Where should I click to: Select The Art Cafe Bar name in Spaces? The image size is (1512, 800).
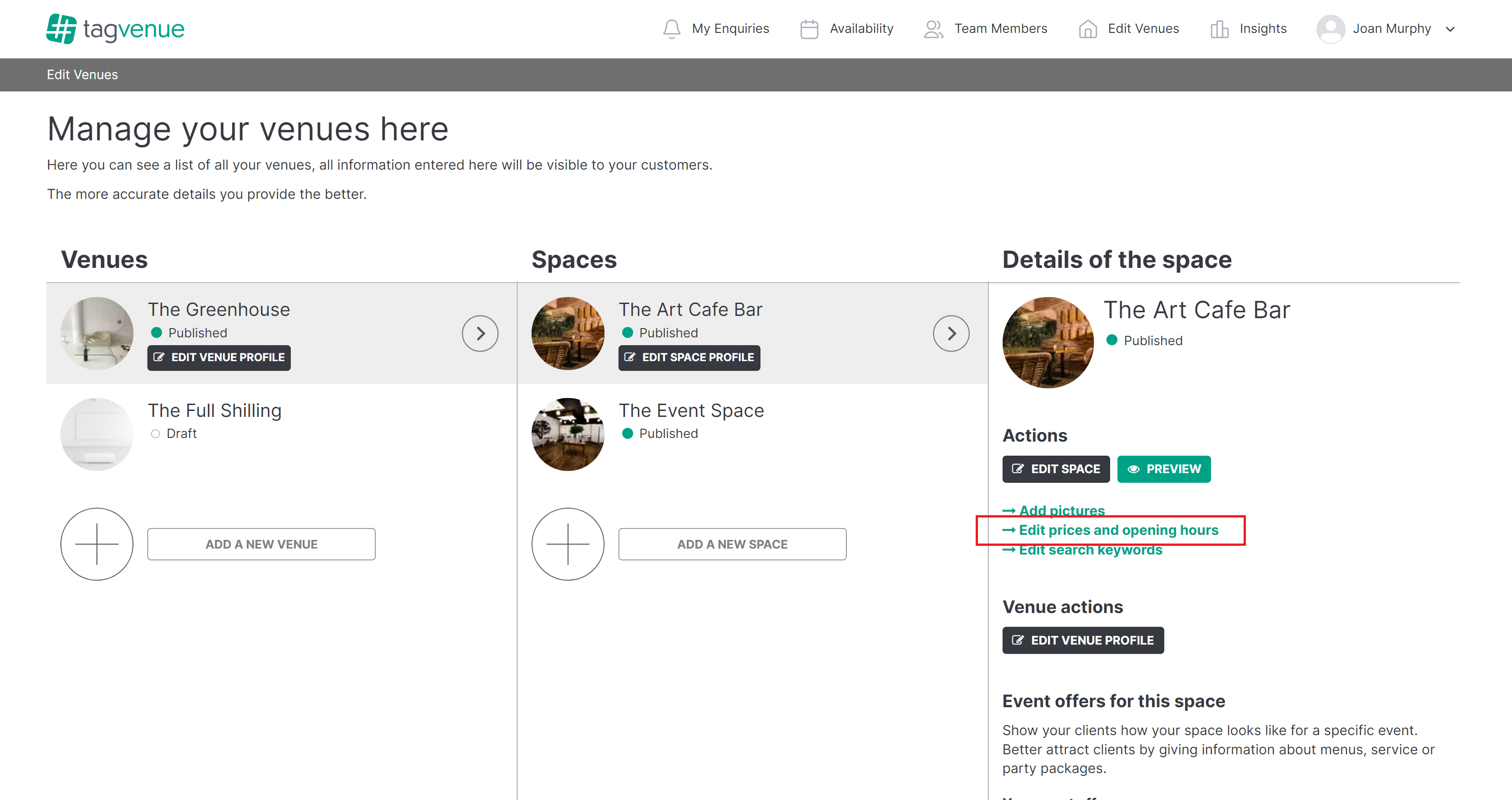690,309
